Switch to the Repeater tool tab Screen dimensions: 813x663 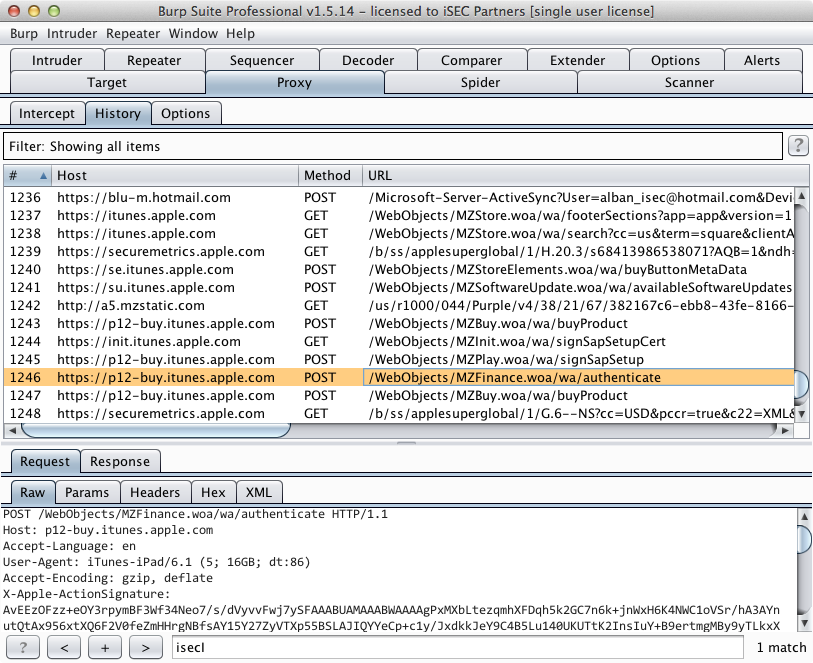click(x=154, y=60)
